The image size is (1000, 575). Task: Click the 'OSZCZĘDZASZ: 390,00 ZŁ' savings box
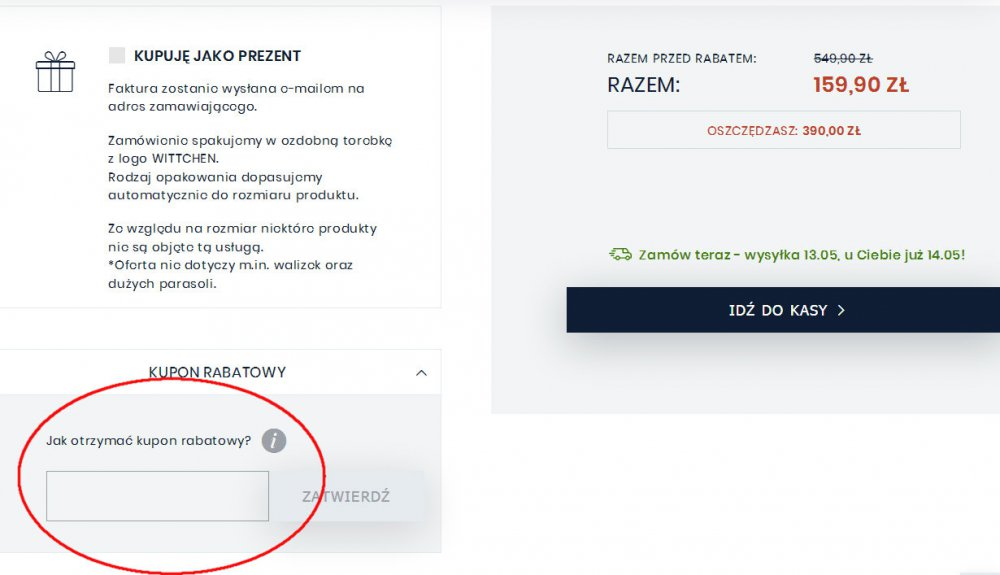click(783, 130)
